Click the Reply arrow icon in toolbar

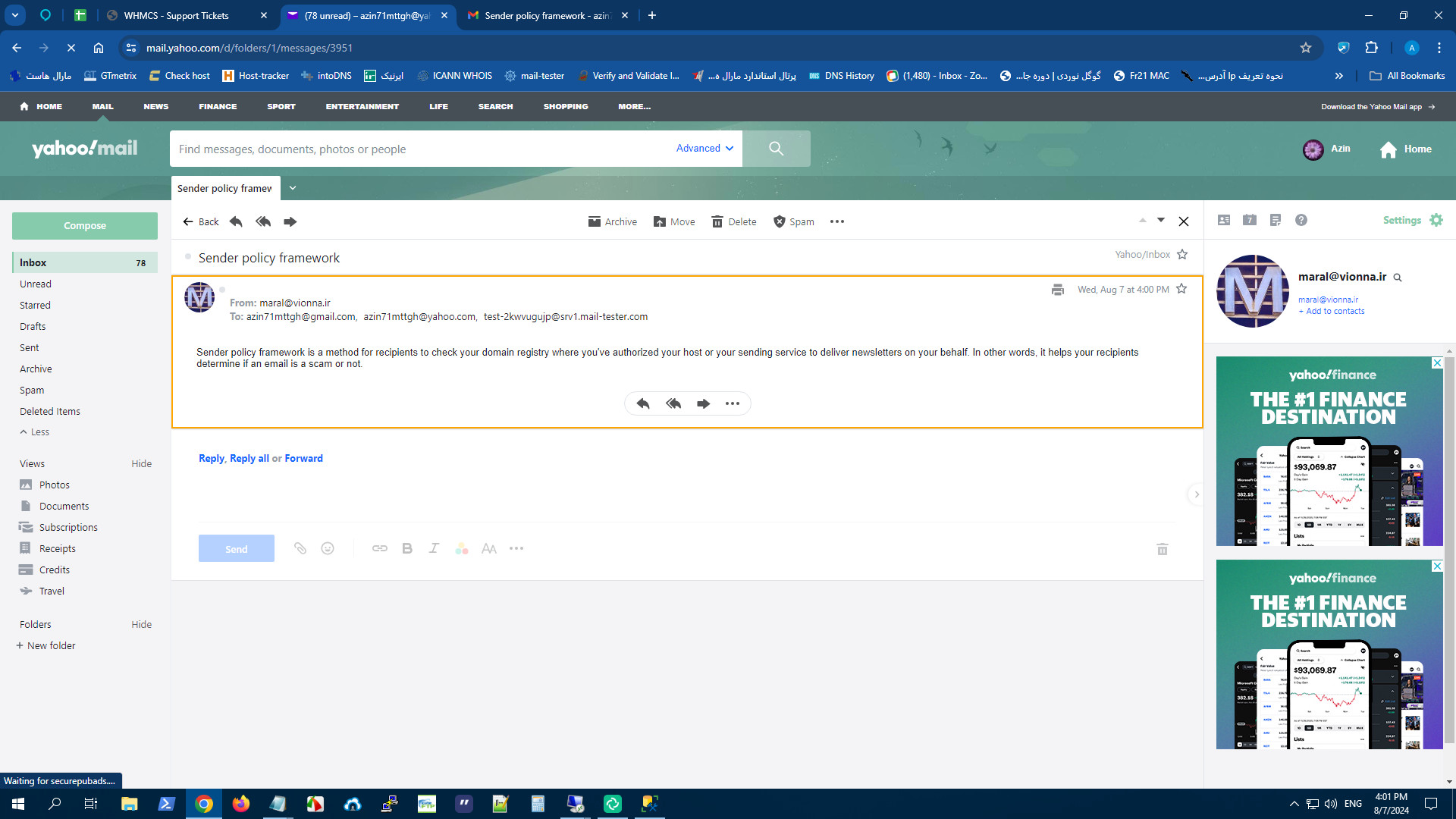tap(236, 221)
